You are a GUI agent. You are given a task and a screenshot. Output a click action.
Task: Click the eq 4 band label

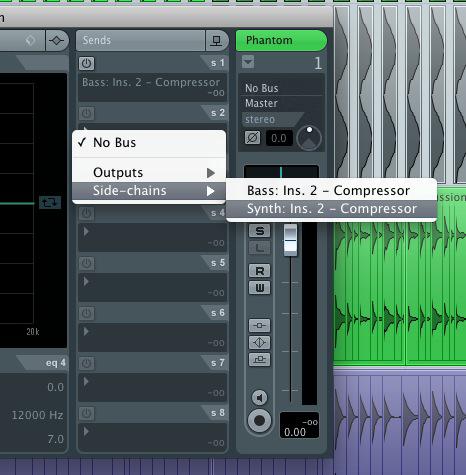click(x=56, y=363)
